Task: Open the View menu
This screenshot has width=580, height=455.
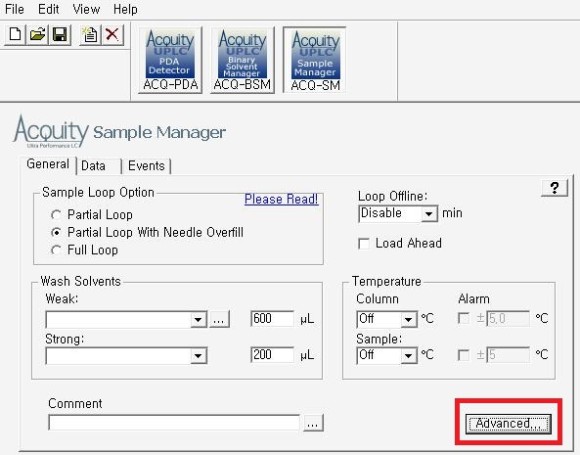Action: pyautogui.click(x=86, y=9)
